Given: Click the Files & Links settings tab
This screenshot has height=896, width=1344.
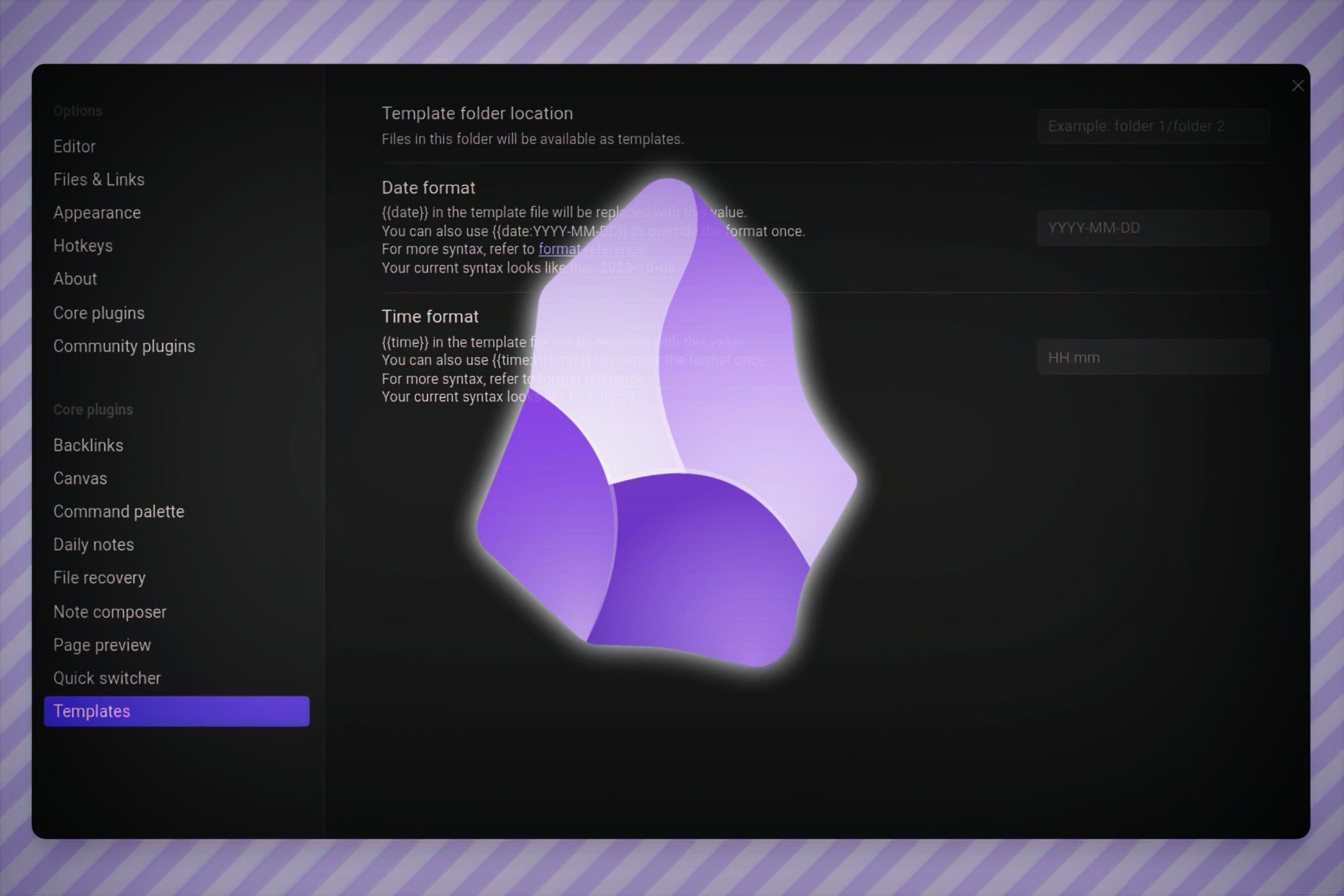Looking at the screenshot, I should (x=99, y=178).
